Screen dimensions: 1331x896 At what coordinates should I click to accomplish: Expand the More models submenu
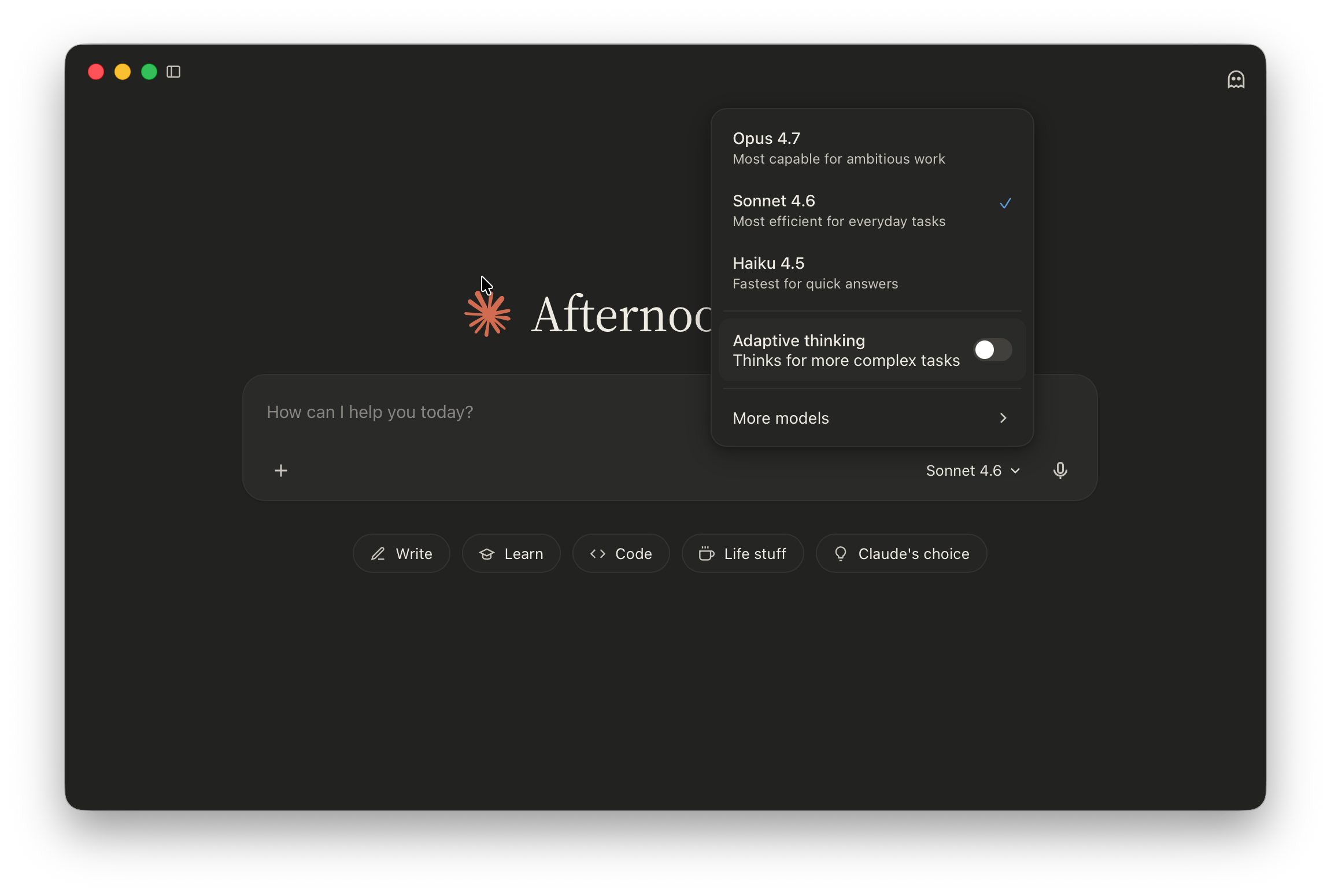[872, 418]
